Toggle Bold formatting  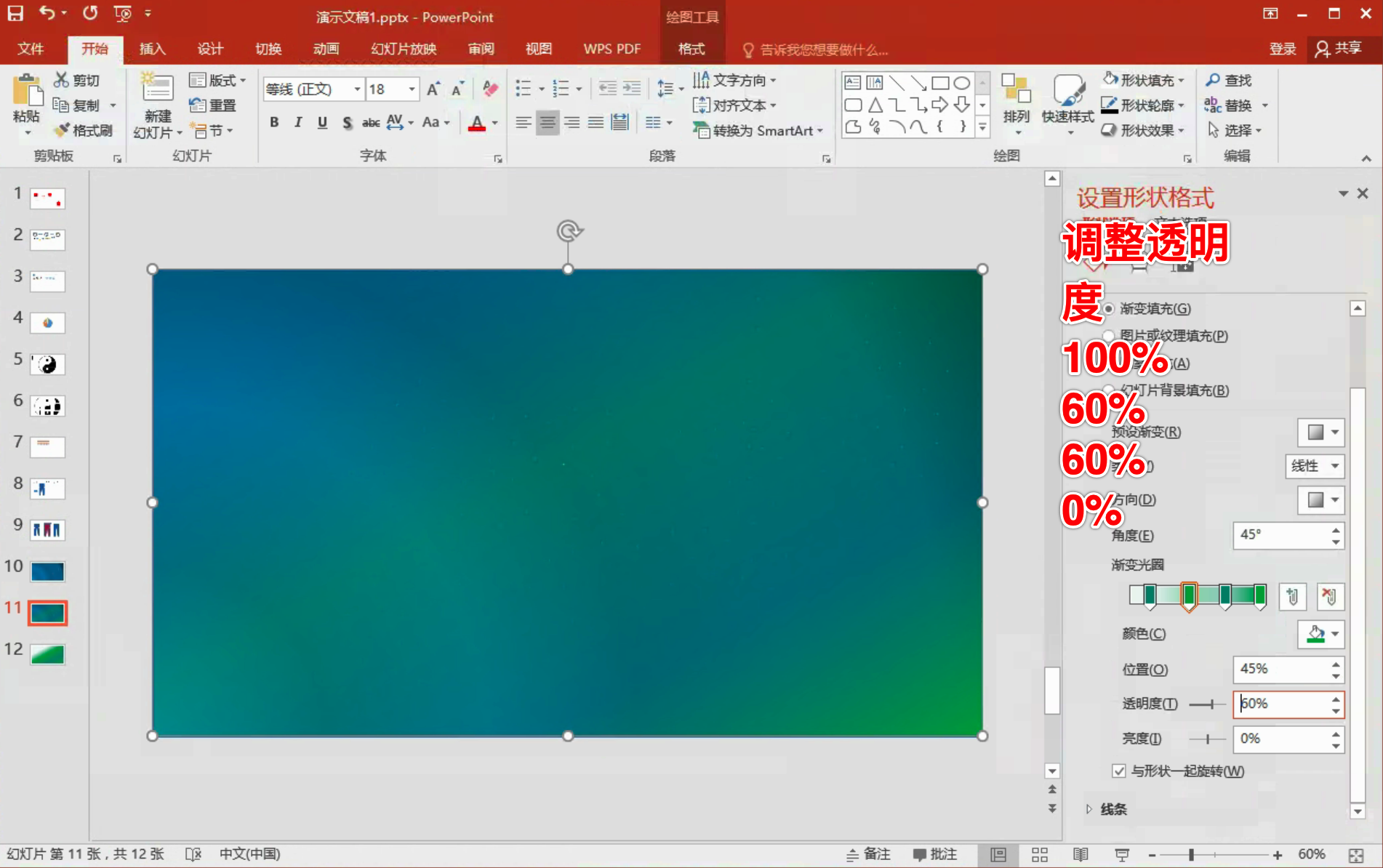tap(274, 122)
